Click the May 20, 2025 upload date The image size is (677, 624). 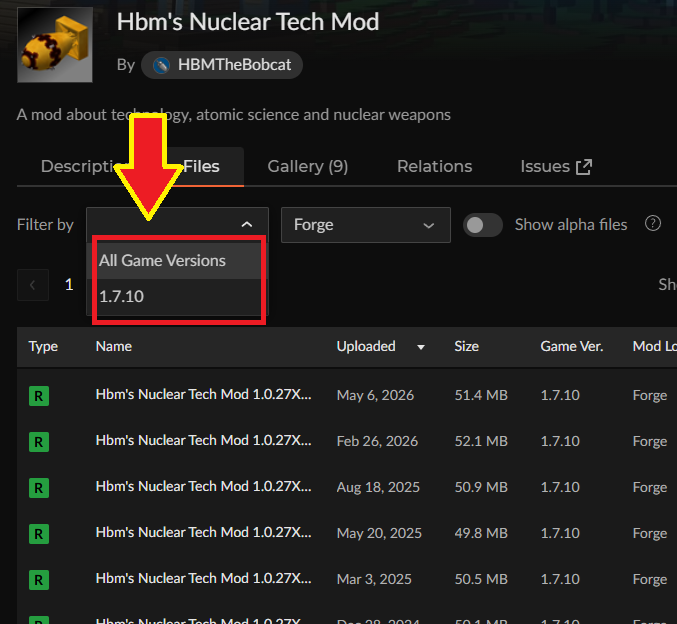[379, 533]
